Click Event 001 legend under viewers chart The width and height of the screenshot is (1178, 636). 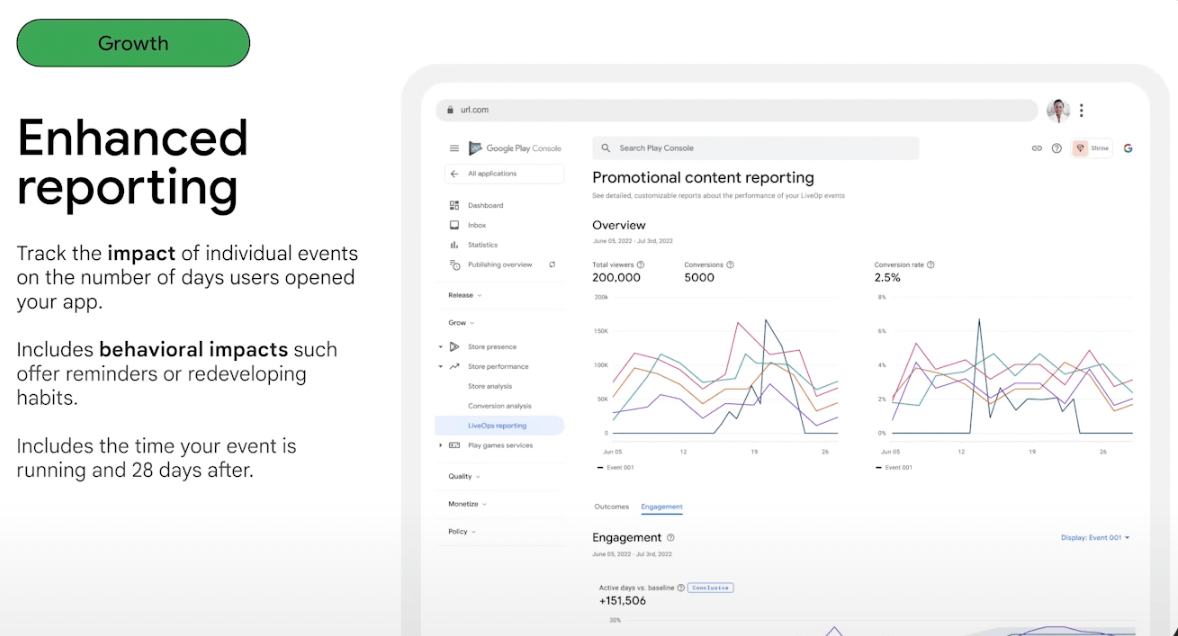coord(615,467)
